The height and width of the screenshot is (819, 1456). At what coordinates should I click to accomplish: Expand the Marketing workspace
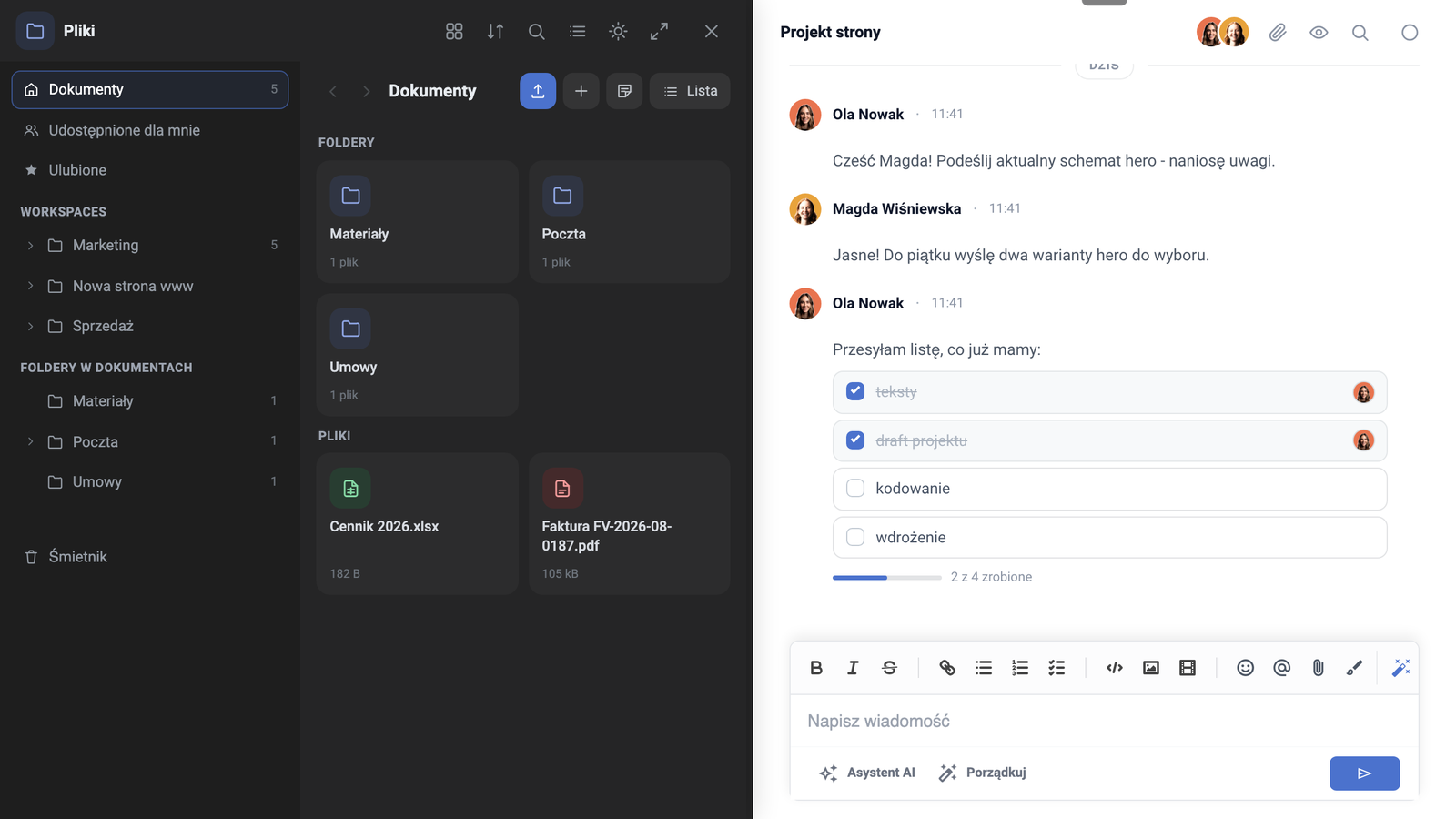click(x=30, y=246)
